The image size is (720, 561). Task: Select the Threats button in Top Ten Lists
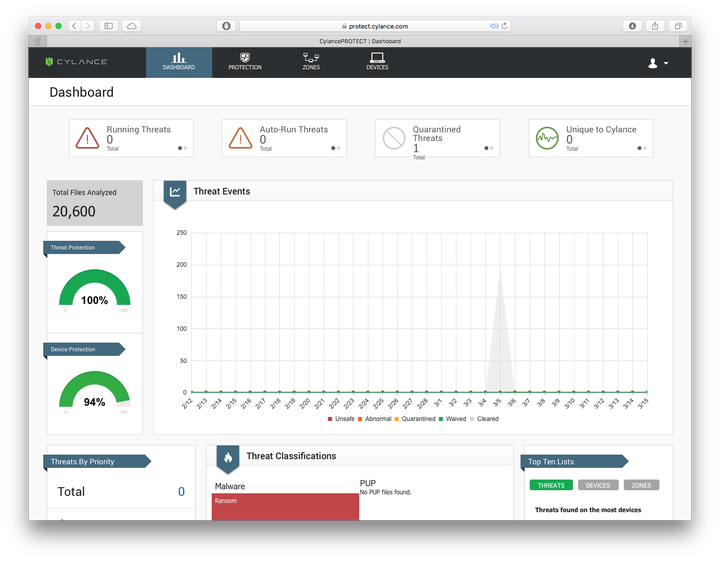551,485
